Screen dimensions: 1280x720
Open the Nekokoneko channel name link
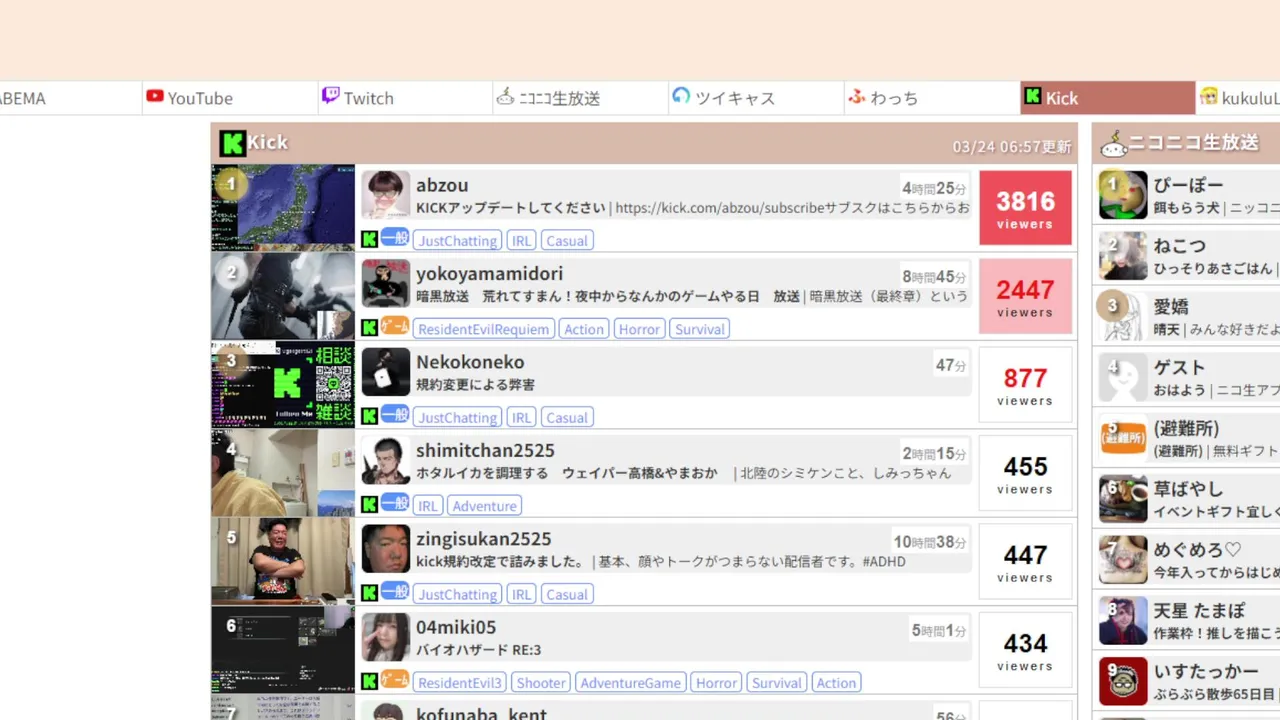tap(470, 362)
